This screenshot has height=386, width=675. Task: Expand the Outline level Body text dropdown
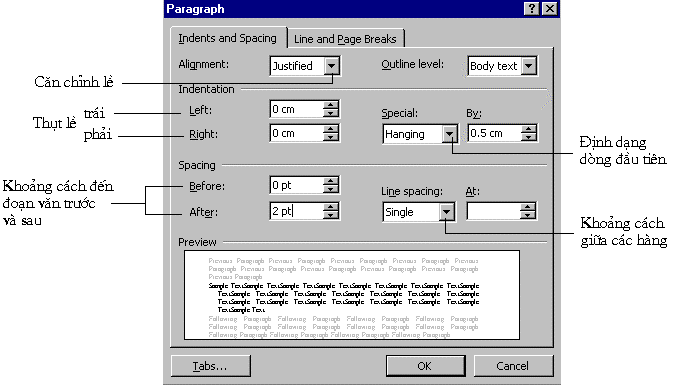pyautogui.click(x=529, y=66)
